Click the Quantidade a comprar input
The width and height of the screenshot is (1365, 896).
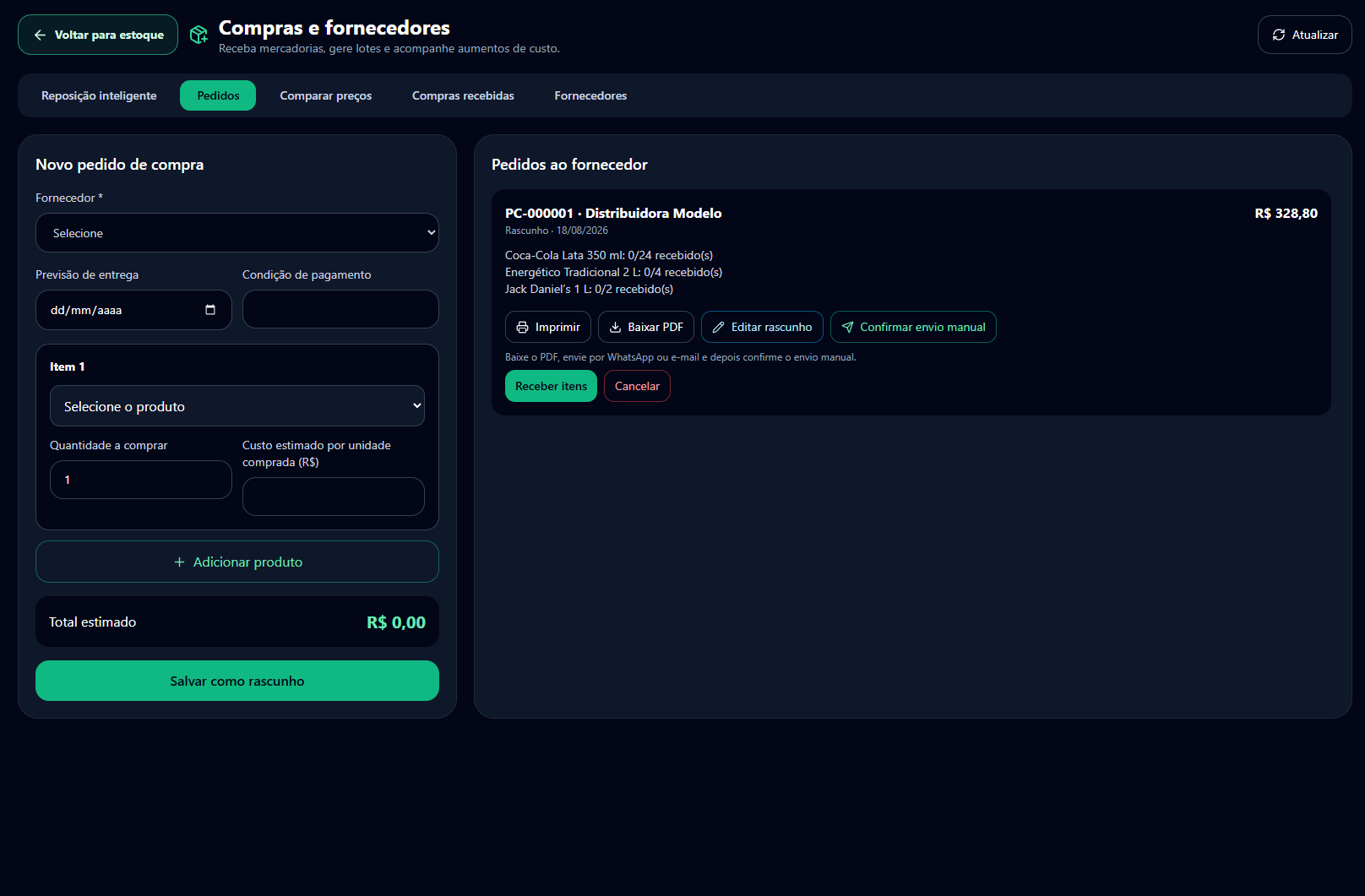(x=141, y=480)
